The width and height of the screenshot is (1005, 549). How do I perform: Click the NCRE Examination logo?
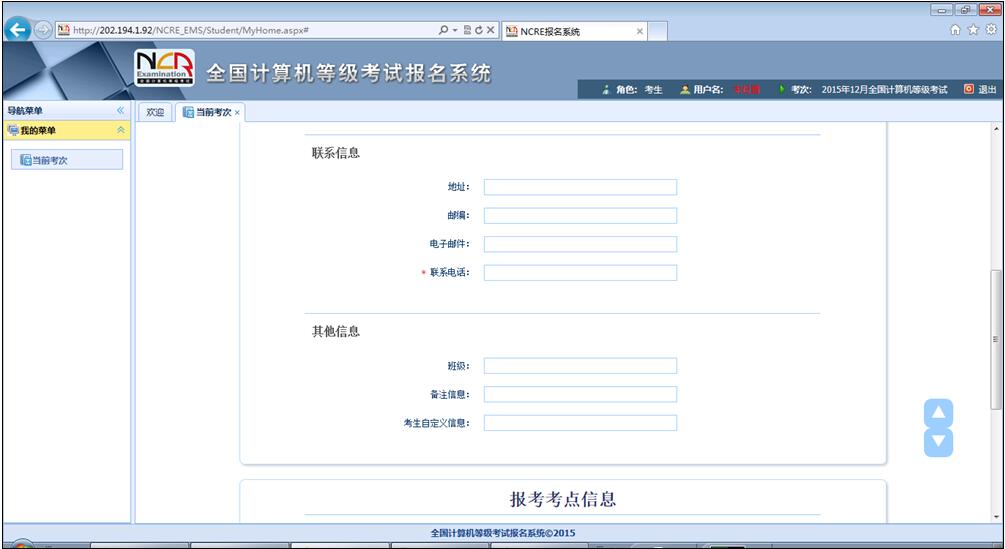165,68
